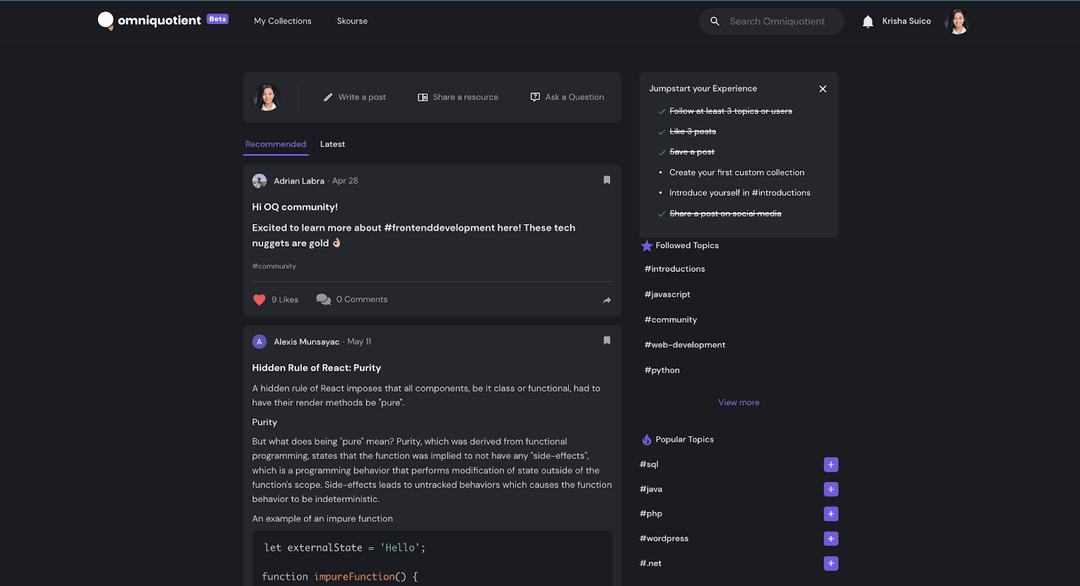The width and height of the screenshot is (1080, 586).
Task: Follow the #.net topic with plus button
Action: pyautogui.click(x=831, y=563)
